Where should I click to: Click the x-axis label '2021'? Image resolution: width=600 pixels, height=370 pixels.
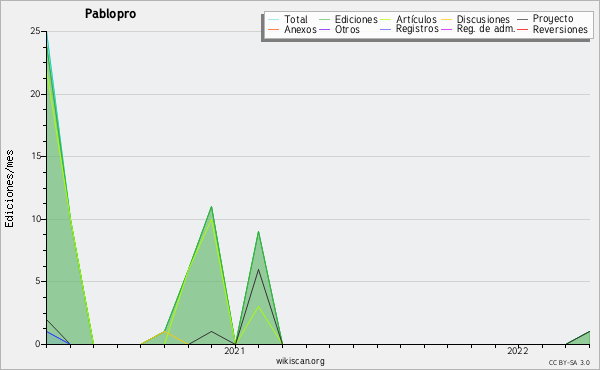(x=235, y=351)
